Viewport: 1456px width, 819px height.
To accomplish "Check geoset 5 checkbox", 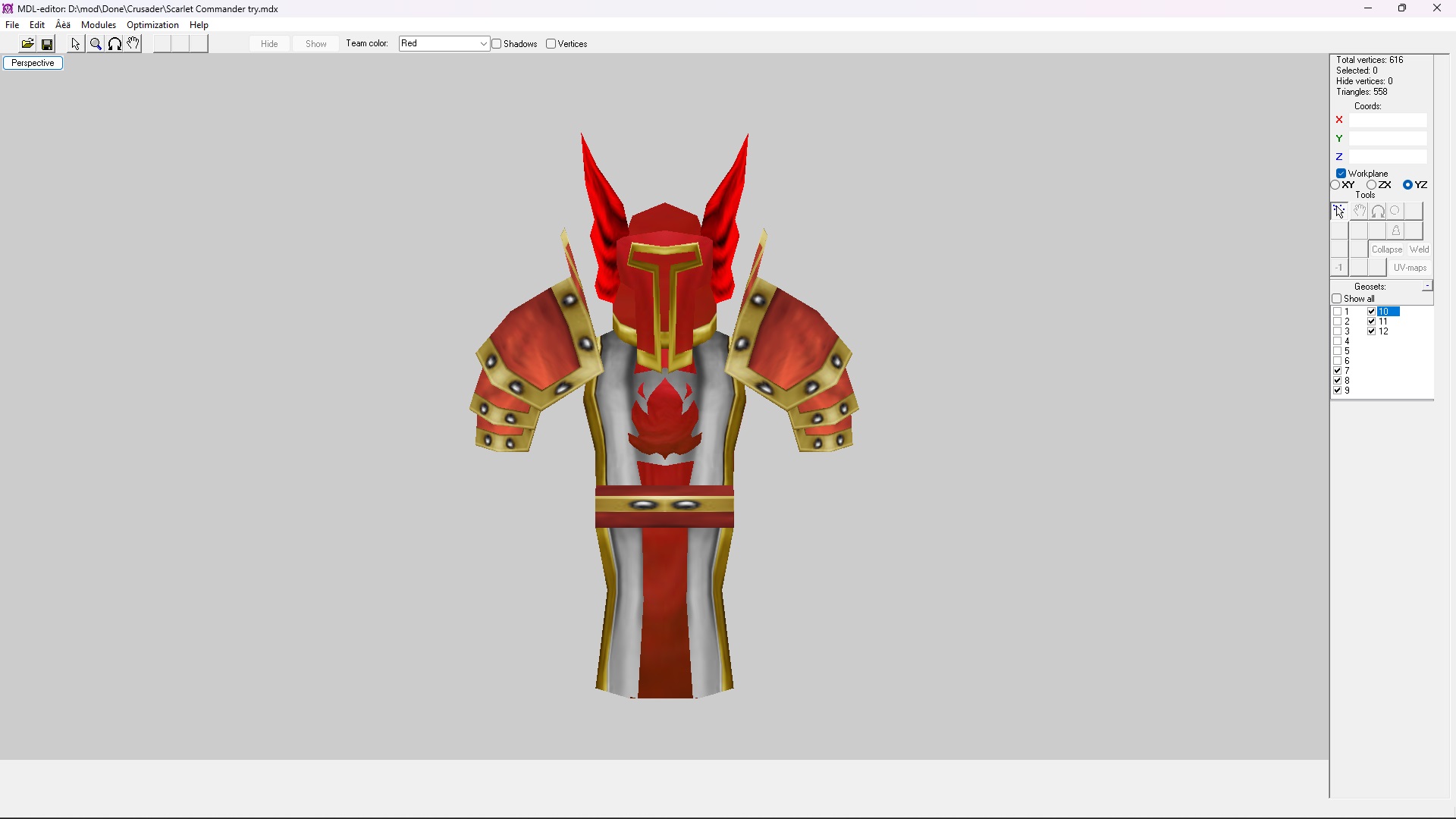I will (x=1338, y=351).
